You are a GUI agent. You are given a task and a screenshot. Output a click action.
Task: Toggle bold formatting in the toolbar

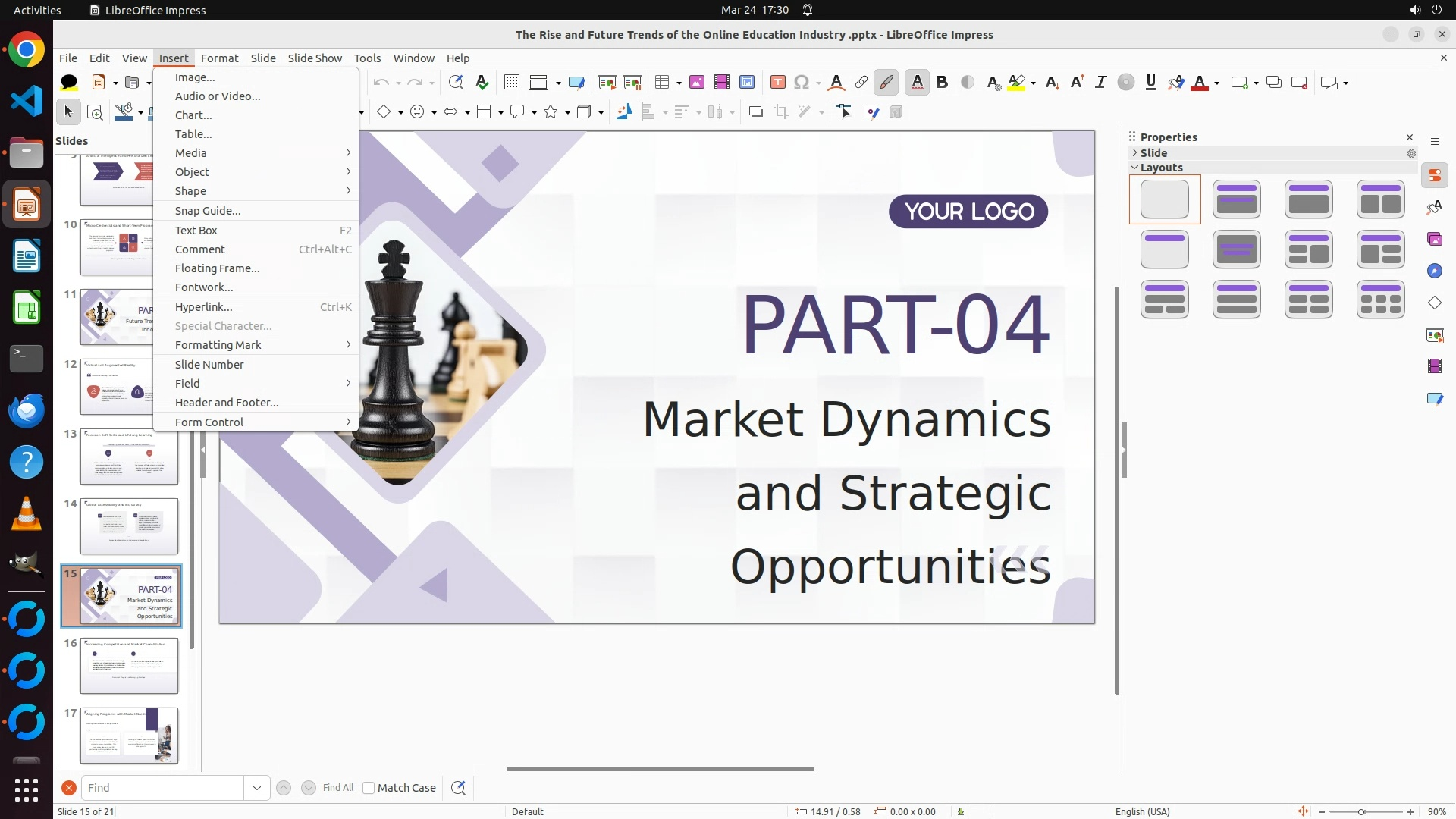tap(942, 83)
